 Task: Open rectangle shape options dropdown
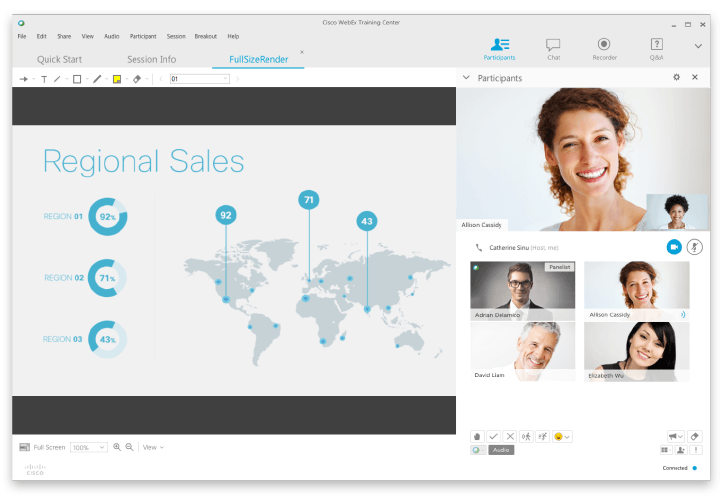point(87,79)
